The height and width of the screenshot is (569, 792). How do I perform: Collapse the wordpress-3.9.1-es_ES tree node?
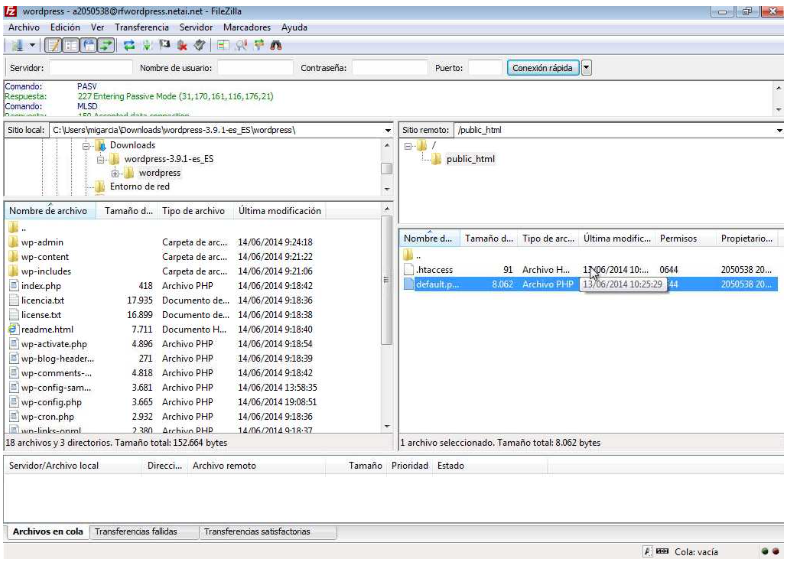click(101, 160)
